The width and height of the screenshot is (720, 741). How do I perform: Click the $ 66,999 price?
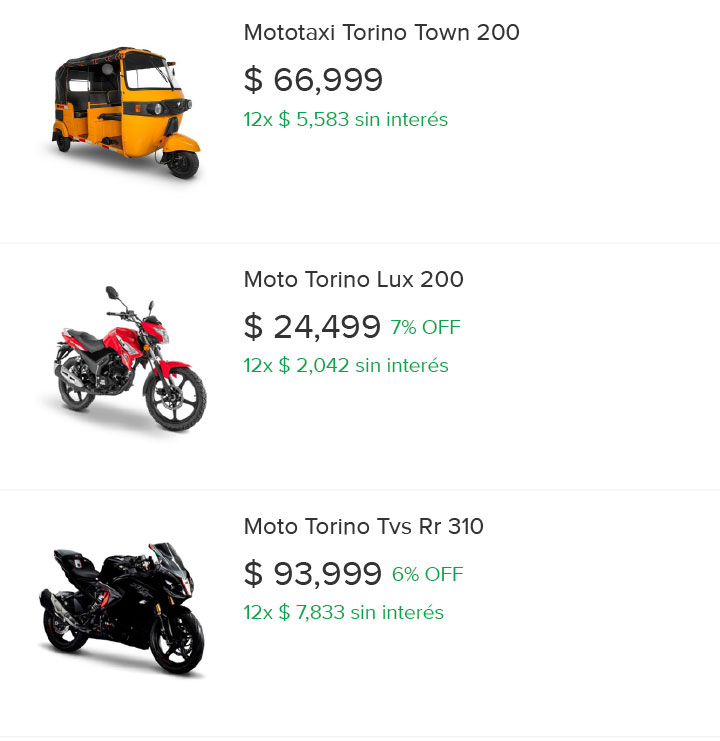click(x=313, y=79)
